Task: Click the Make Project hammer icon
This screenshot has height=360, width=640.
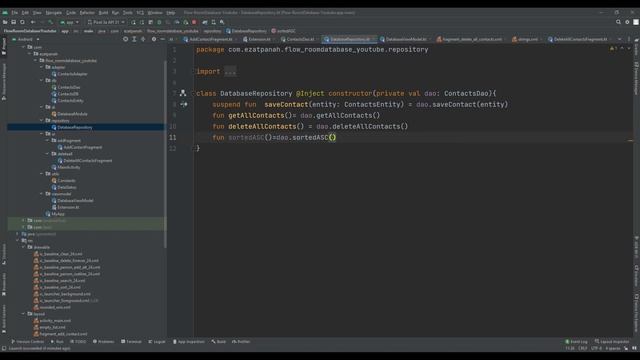Action: pos(51,22)
